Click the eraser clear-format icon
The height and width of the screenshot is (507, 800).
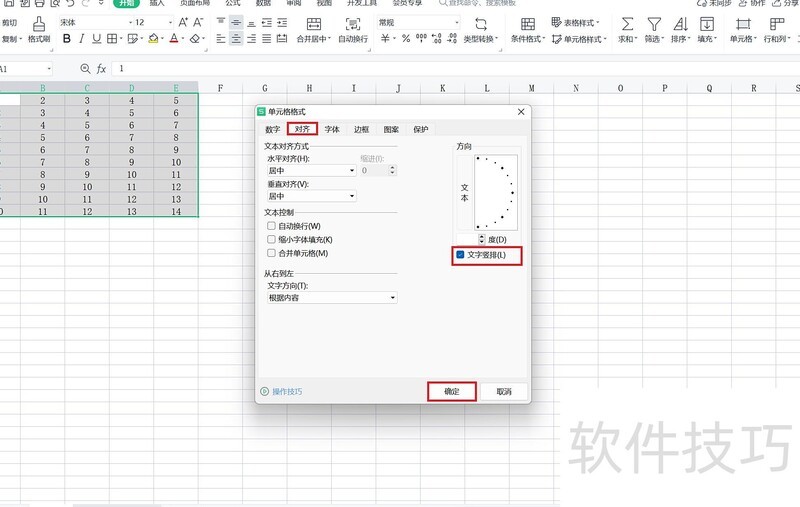[195, 38]
